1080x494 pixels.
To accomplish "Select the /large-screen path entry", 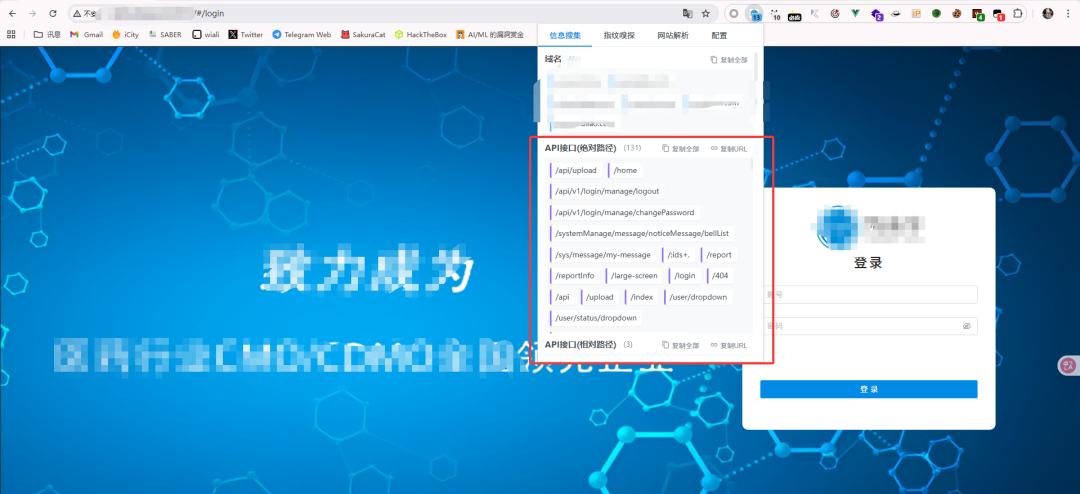I will [634, 276].
